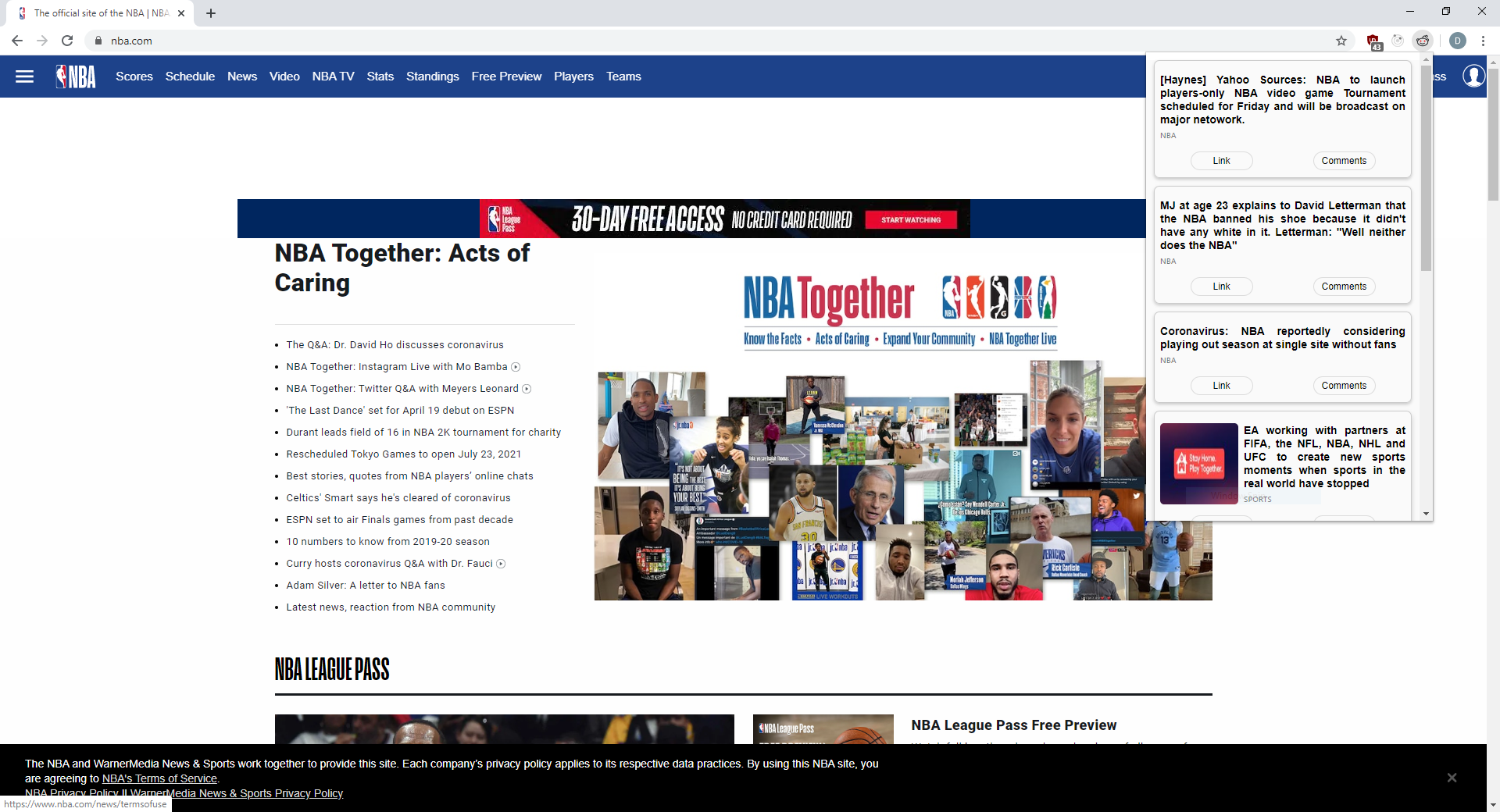Click Link button under MJ Letterman post
The height and width of the screenshot is (812, 1500).
1221,287
